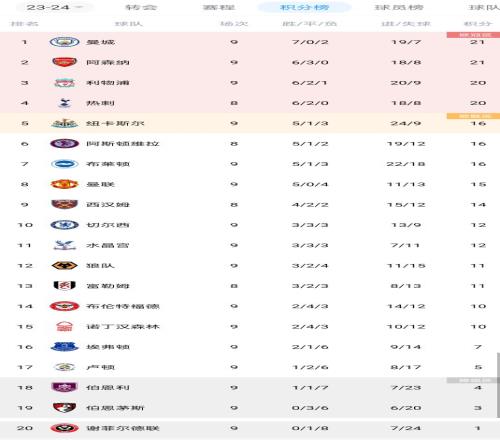
Task: Open the Manchester United team logo
Action: pos(64,184)
